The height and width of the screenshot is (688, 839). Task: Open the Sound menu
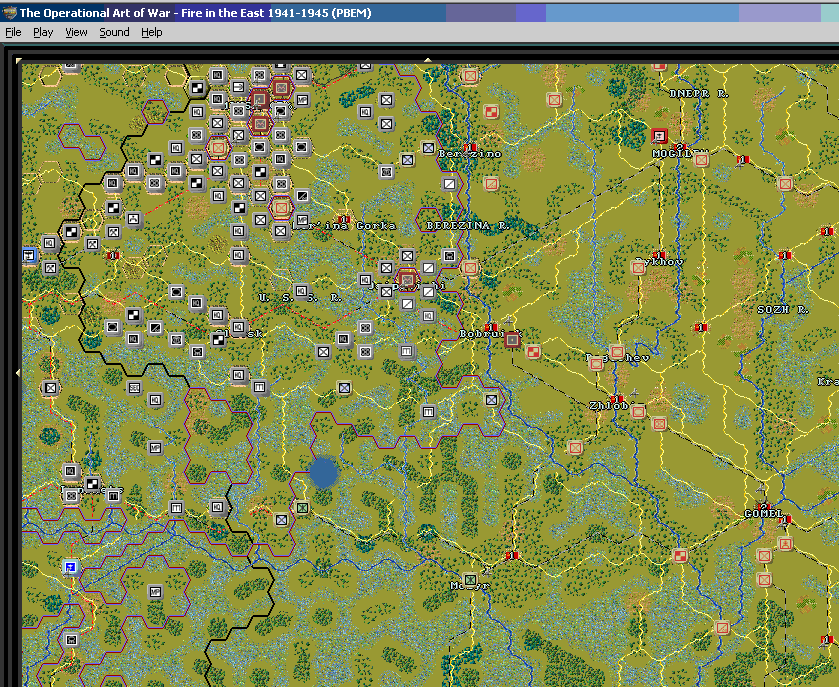(x=114, y=33)
